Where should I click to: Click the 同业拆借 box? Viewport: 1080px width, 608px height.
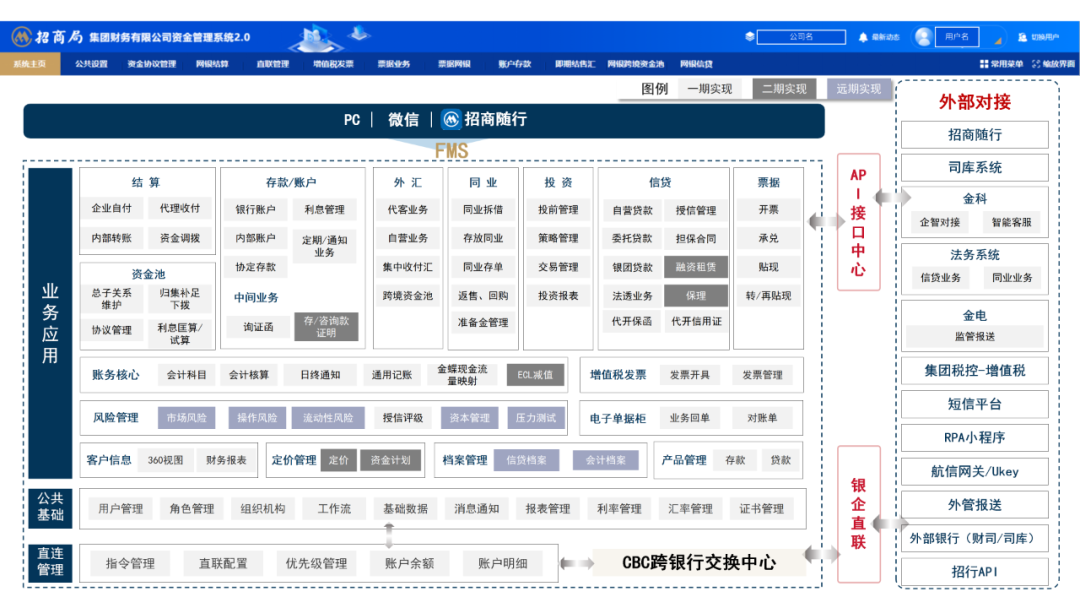(x=483, y=209)
